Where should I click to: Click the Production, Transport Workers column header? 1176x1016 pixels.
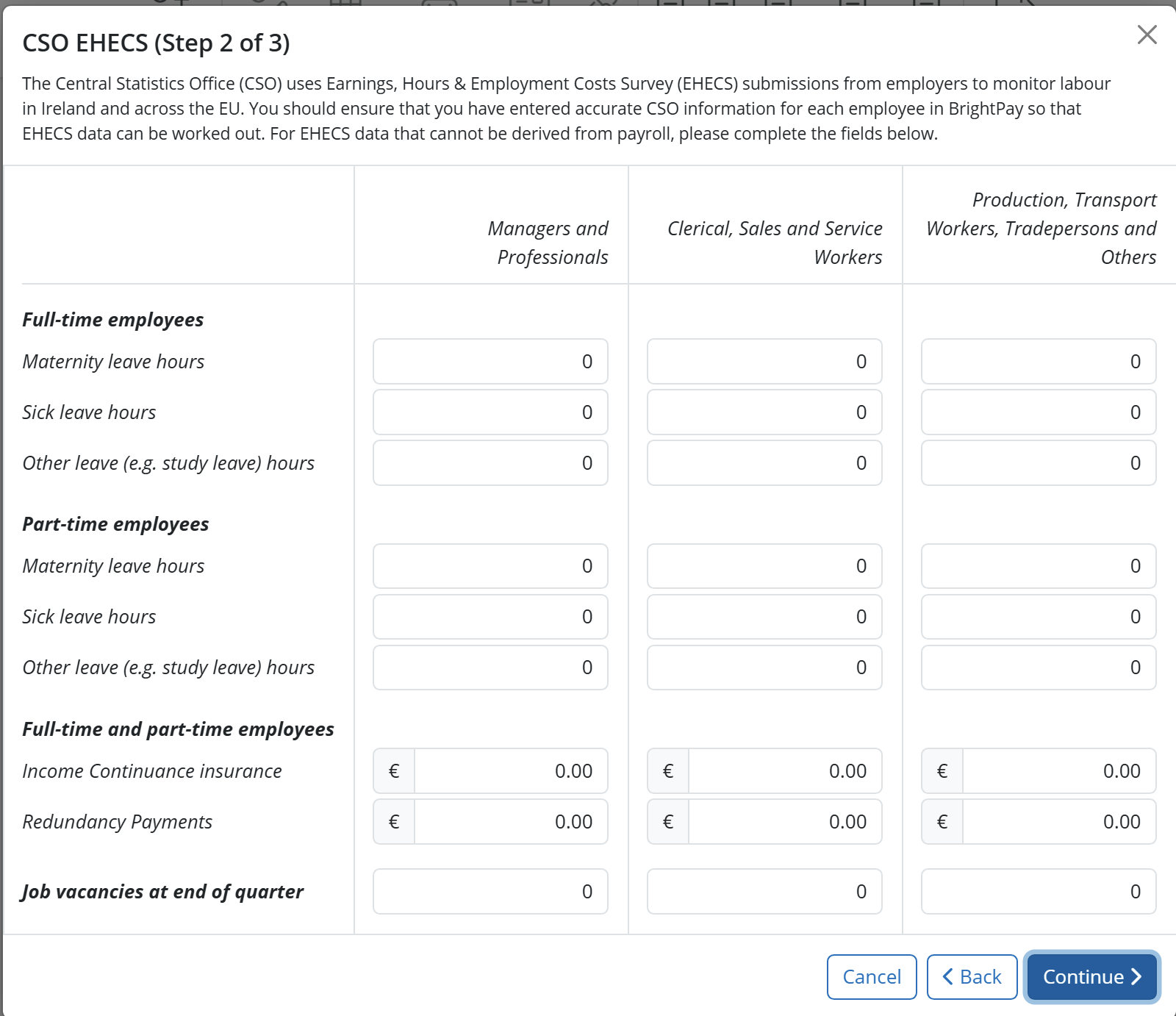[1041, 228]
